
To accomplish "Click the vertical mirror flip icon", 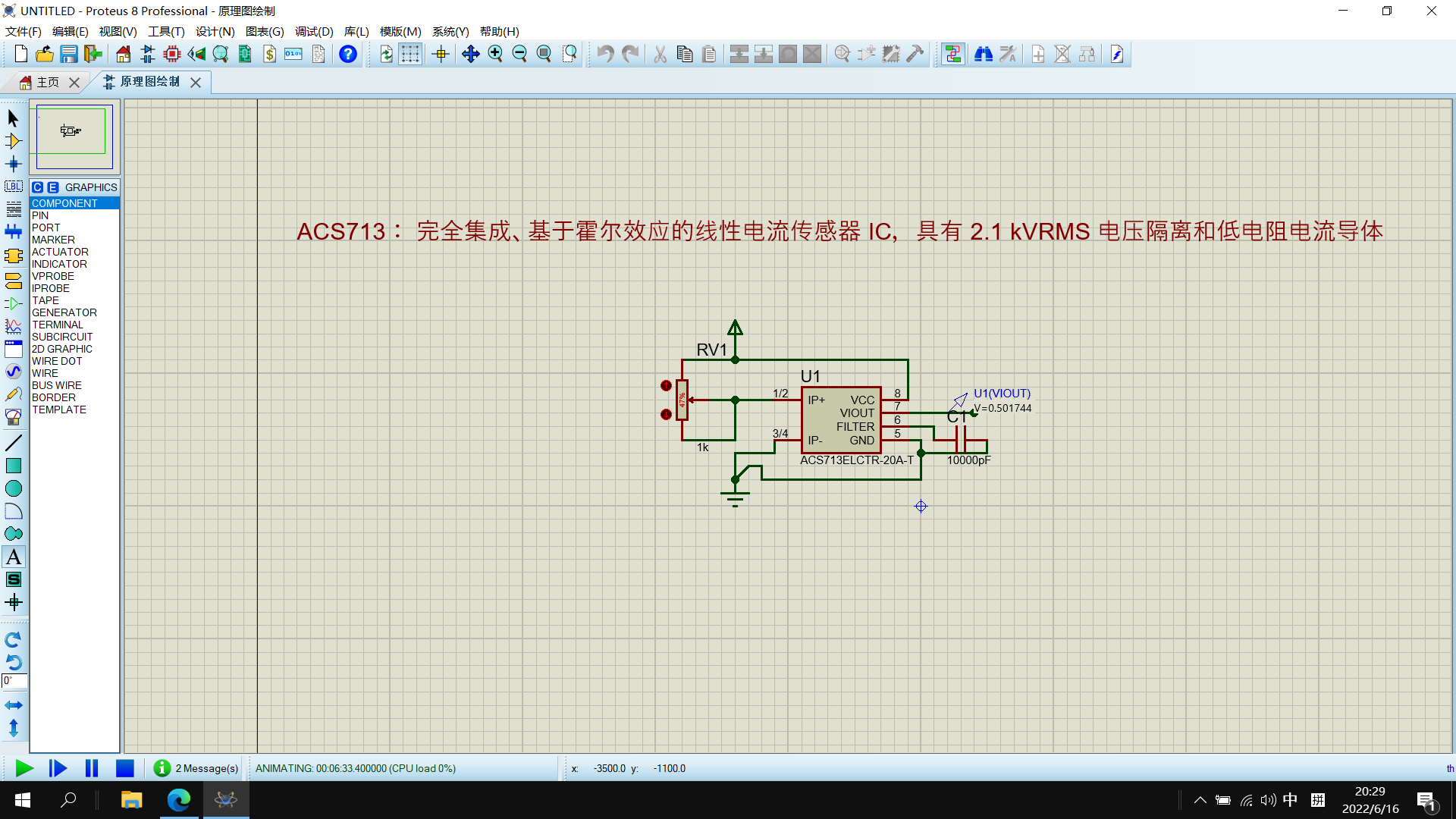I will click(x=14, y=728).
